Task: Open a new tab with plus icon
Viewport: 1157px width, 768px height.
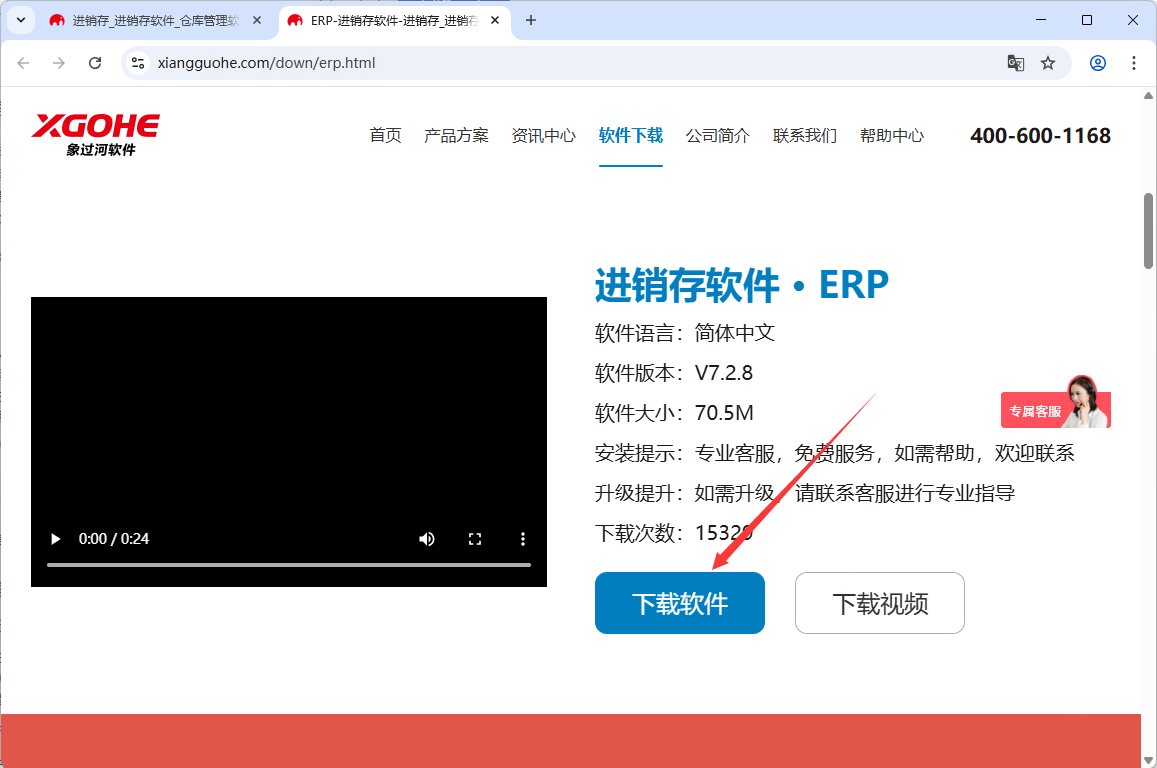Action: [531, 21]
